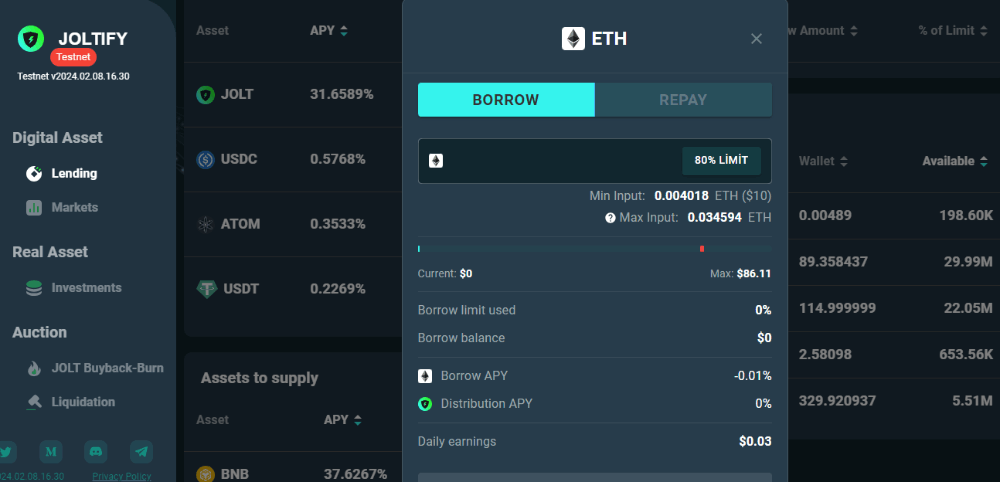Sort by Available column
Screen dimensions: 1000x482
955,161
